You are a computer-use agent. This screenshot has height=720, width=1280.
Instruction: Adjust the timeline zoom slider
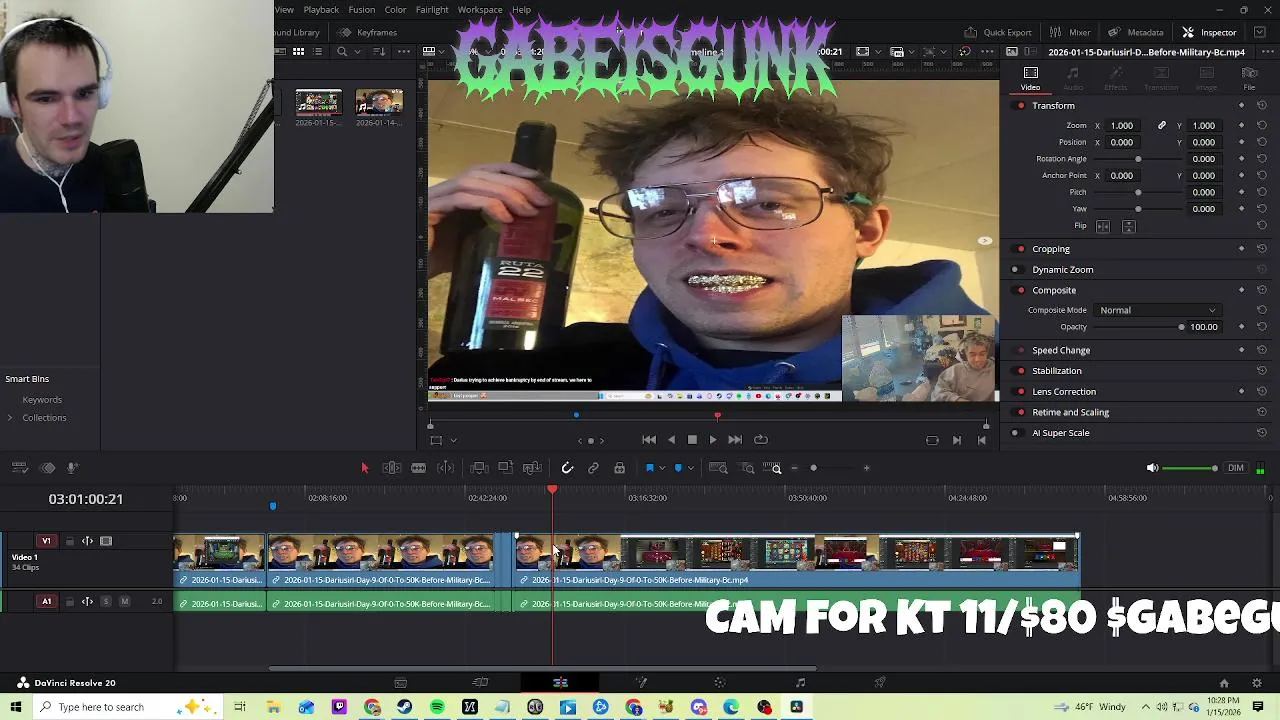click(830, 468)
